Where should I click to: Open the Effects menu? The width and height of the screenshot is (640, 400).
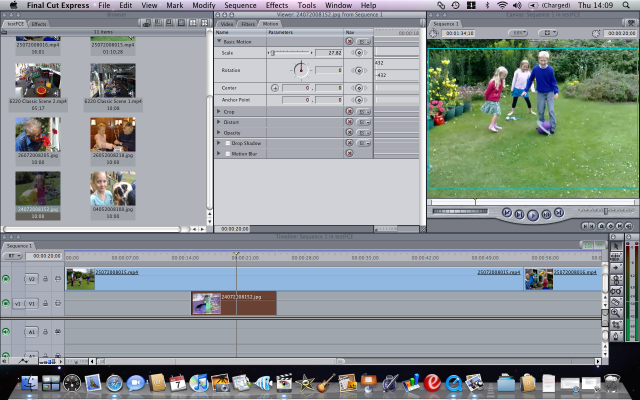pyautogui.click(x=276, y=6)
